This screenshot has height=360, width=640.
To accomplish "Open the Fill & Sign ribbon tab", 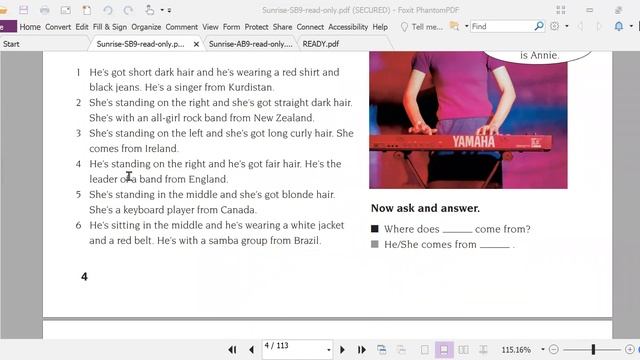I will click(110, 27).
